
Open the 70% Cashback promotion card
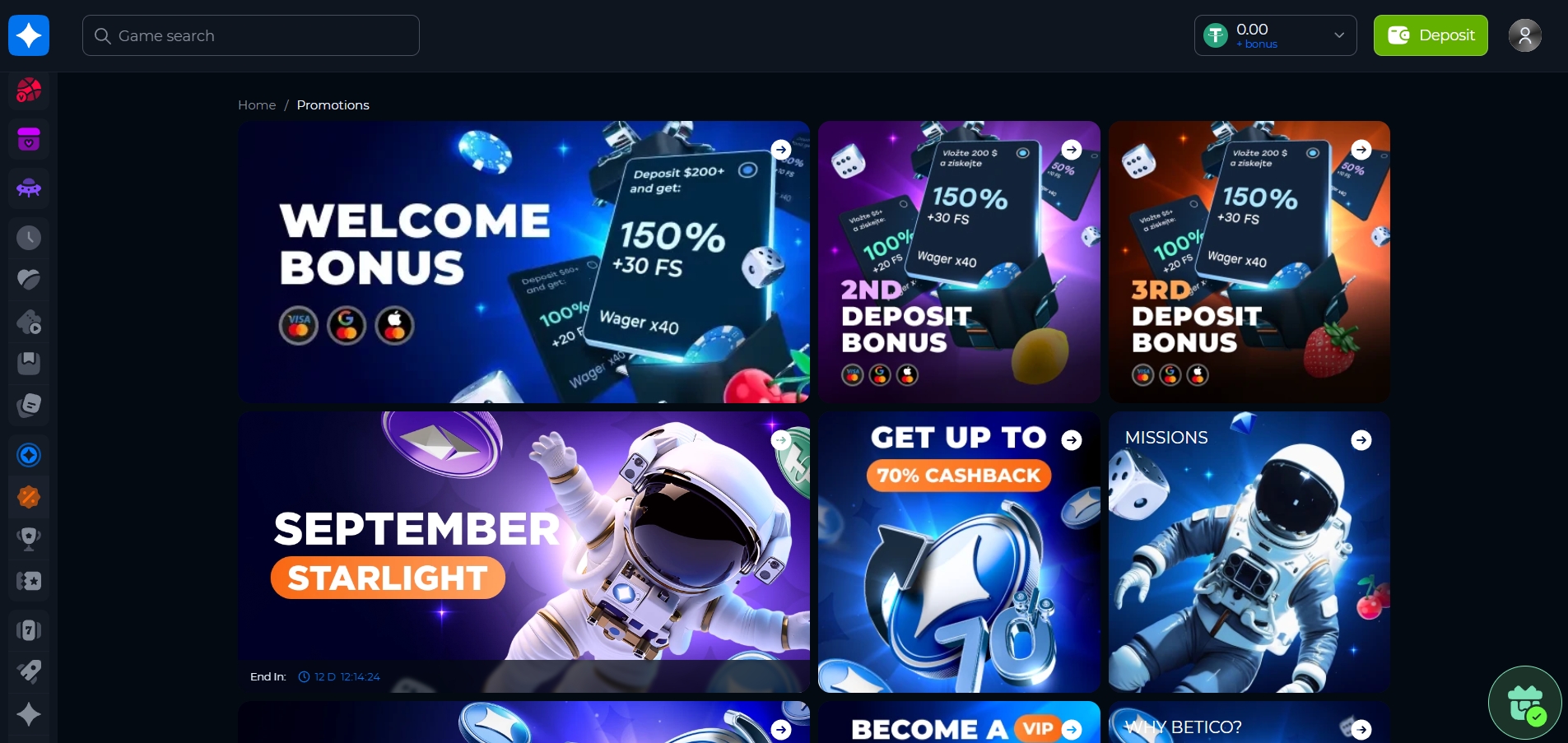(959, 551)
